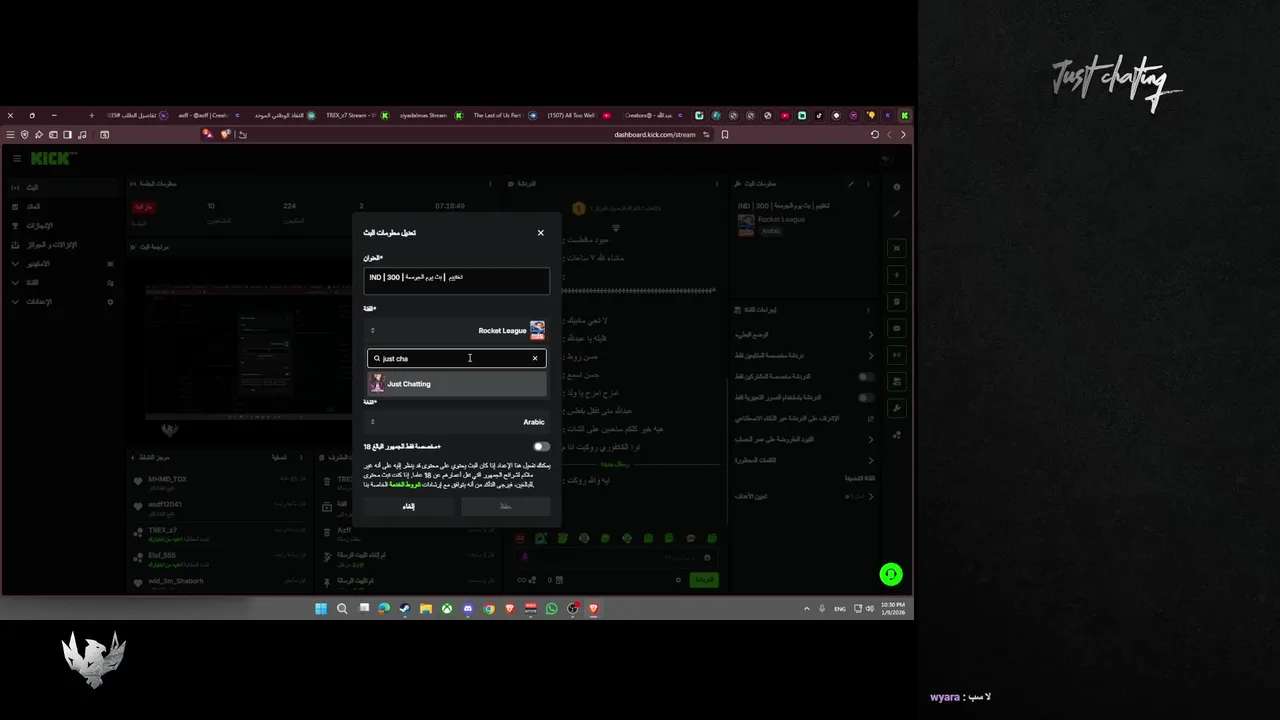Expand slow mode chevron in channel actions
Screen dimensions: 1280x720
(870, 335)
